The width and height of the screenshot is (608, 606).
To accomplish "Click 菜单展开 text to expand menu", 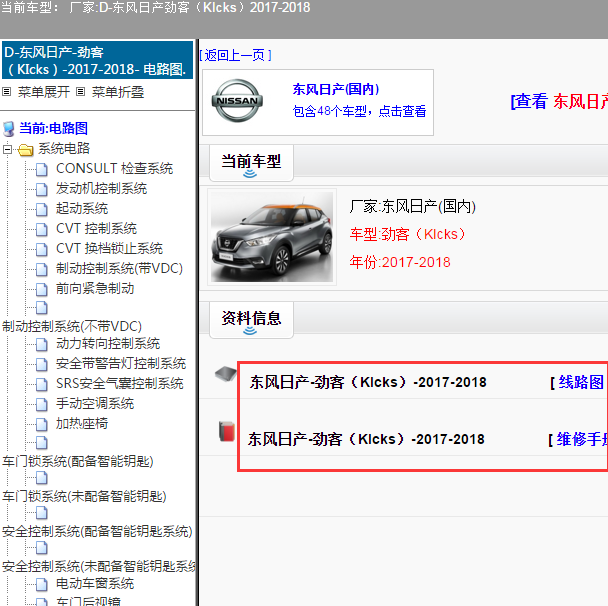I will (x=44, y=92).
